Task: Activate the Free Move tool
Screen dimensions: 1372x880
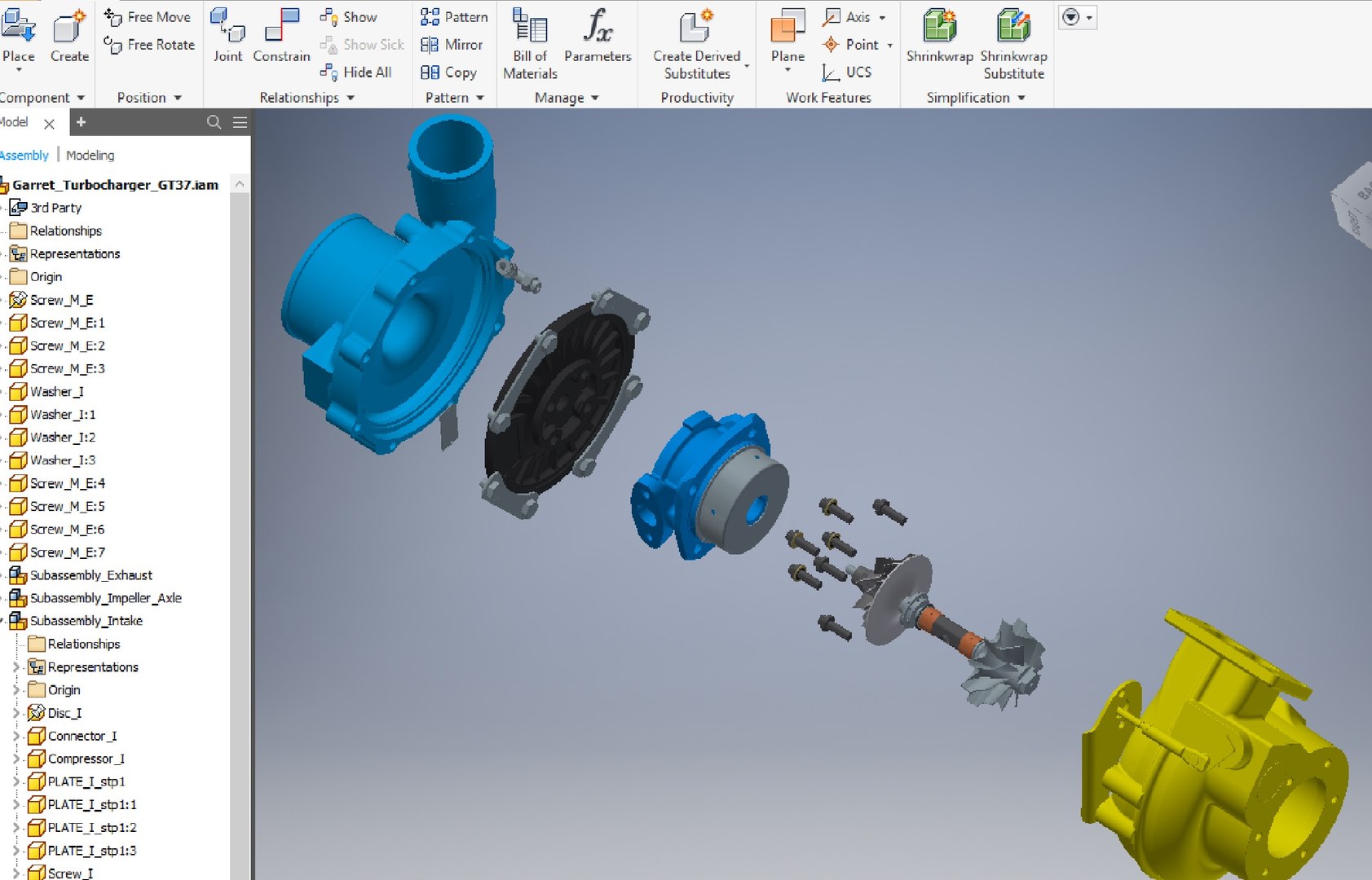Action: point(148,16)
